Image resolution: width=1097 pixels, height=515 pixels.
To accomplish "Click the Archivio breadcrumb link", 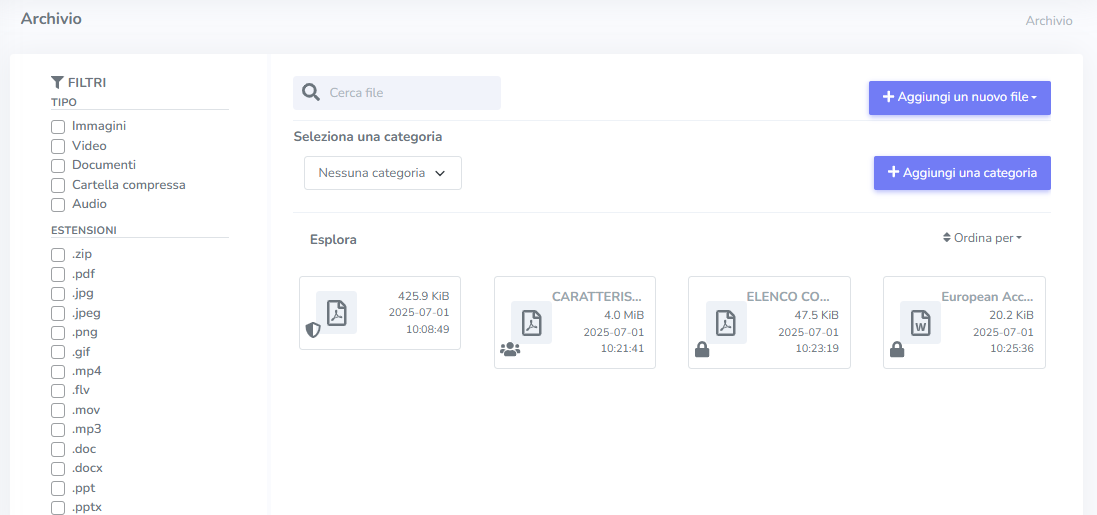I will coord(1048,21).
